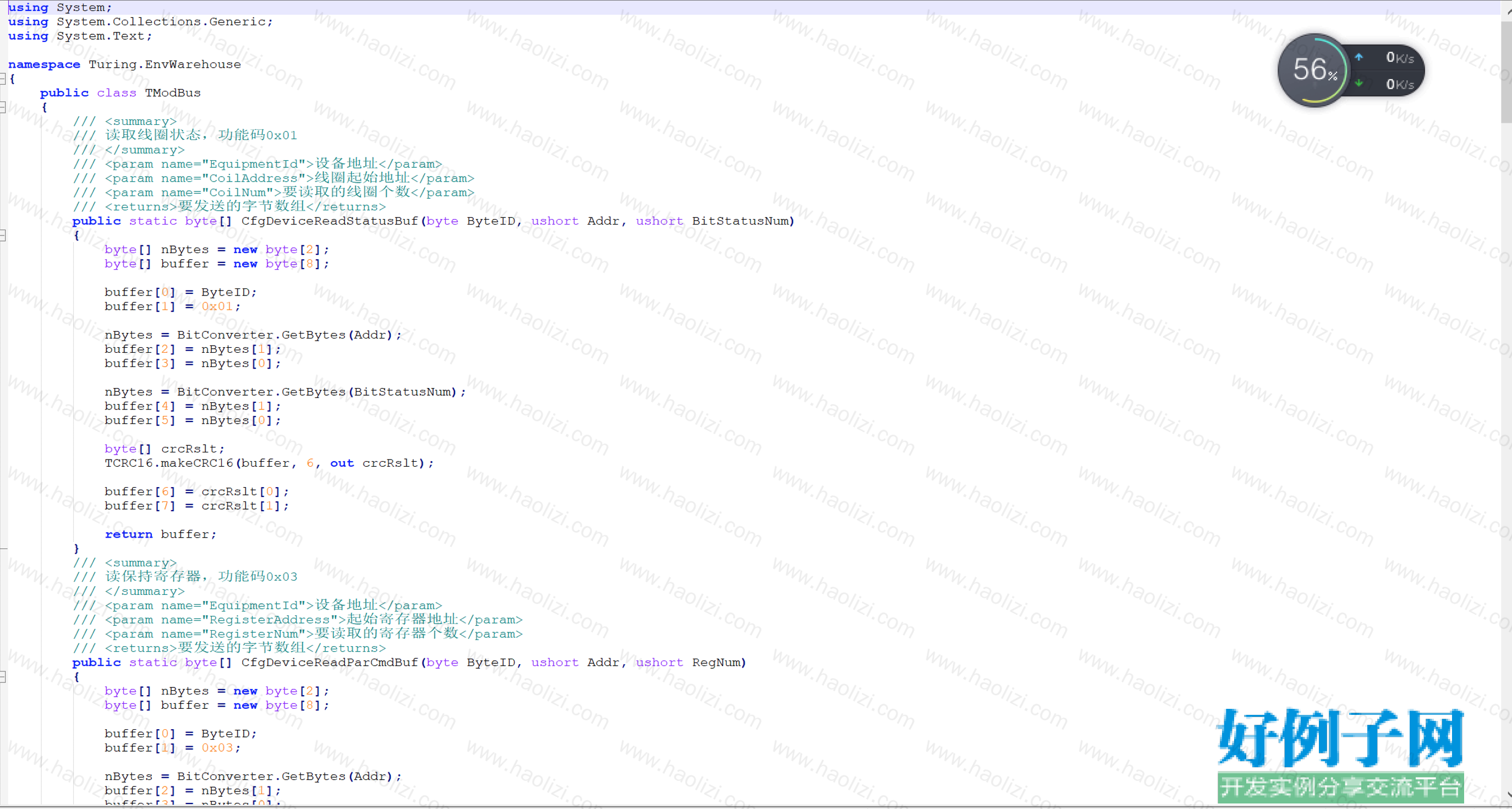Click the class name 'TModBus'

(173, 93)
